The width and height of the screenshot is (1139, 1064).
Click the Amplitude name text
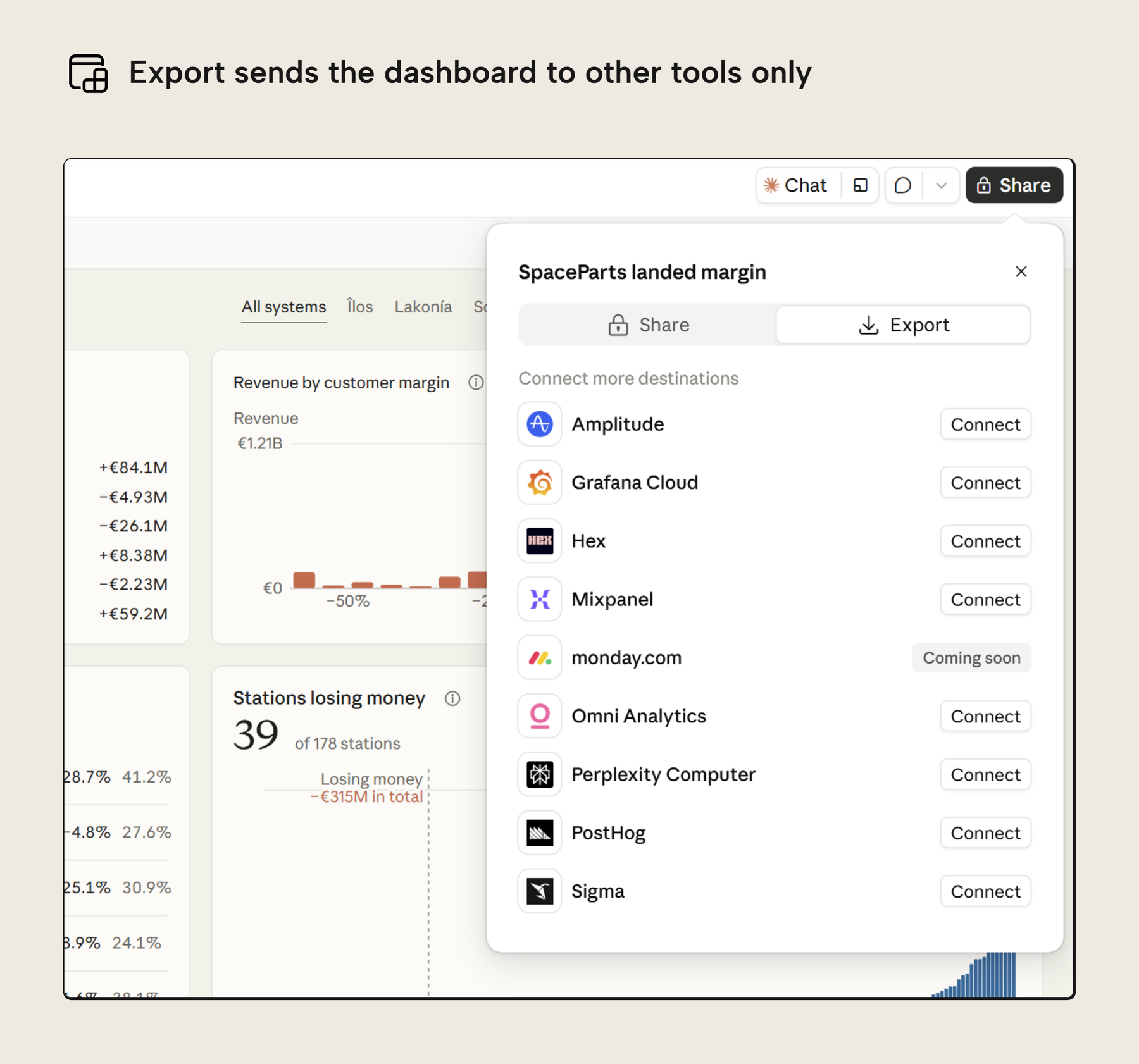pyautogui.click(x=618, y=424)
